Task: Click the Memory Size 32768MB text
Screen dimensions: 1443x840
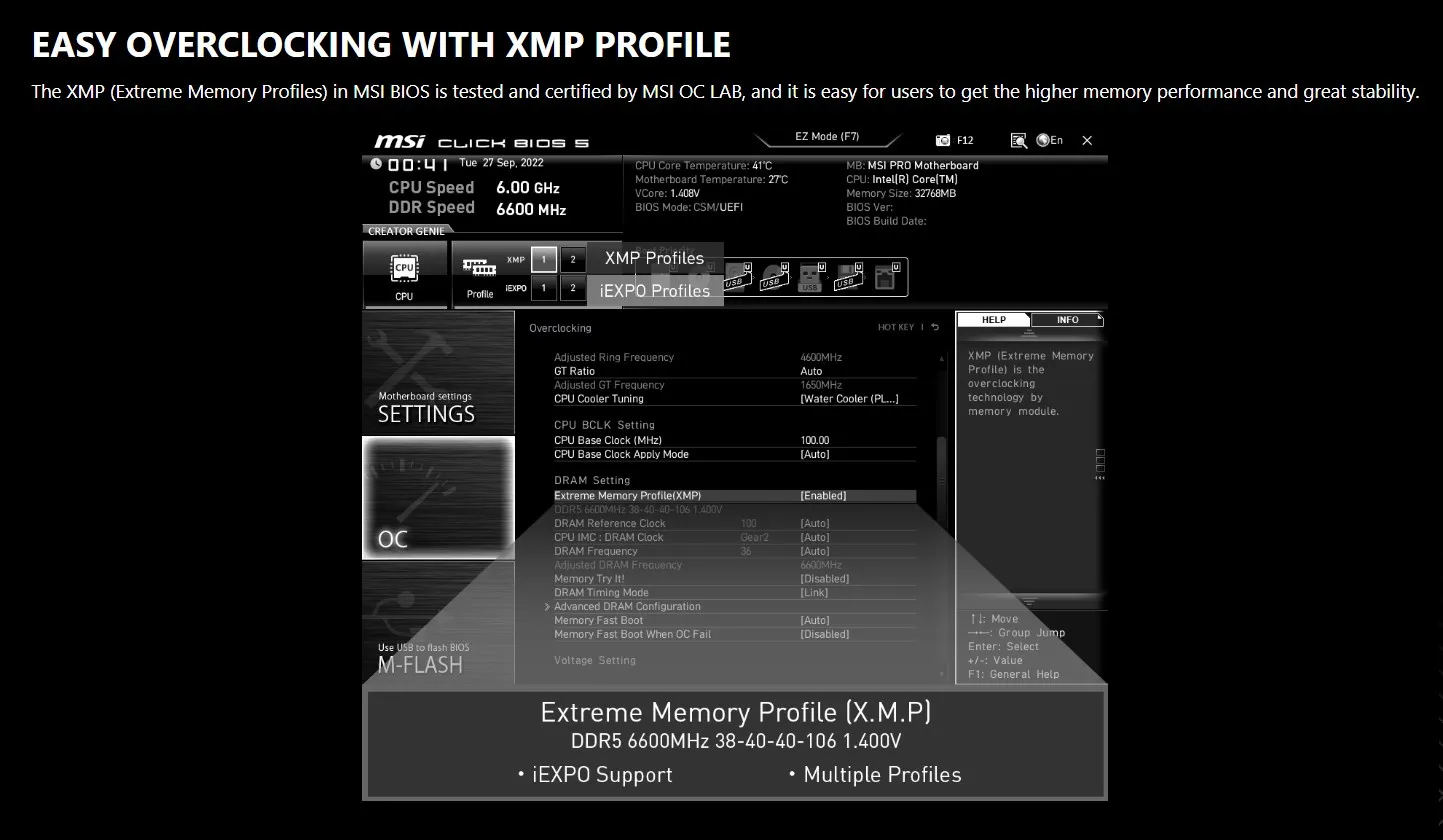Action: click(901, 194)
